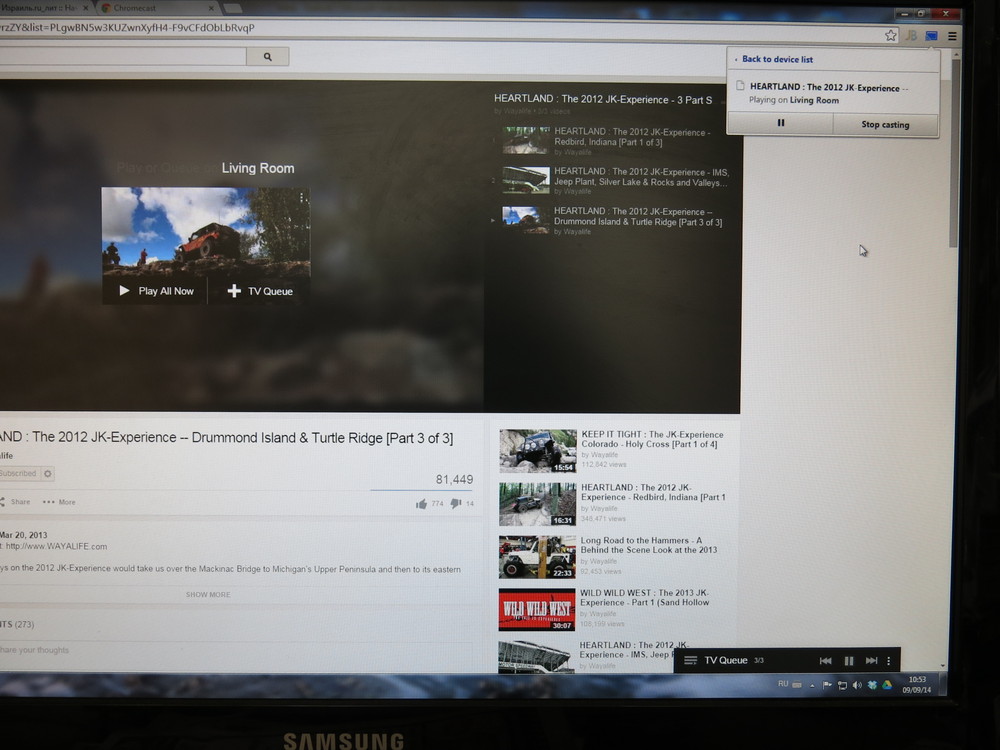Viewport: 1000px width, 750px height.
Task: Click thumbnail of playlist Part 3 video
Action: [526, 220]
